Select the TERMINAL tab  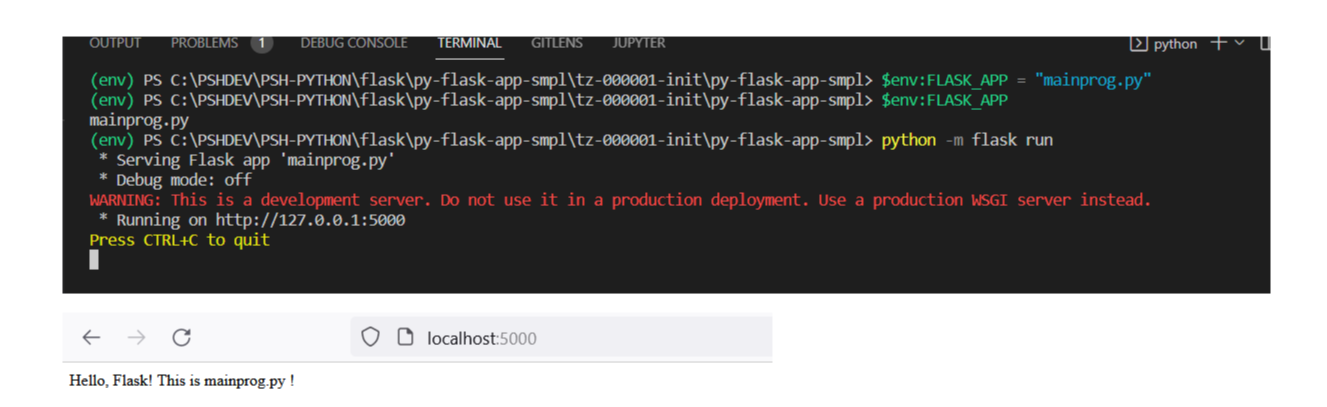[469, 43]
